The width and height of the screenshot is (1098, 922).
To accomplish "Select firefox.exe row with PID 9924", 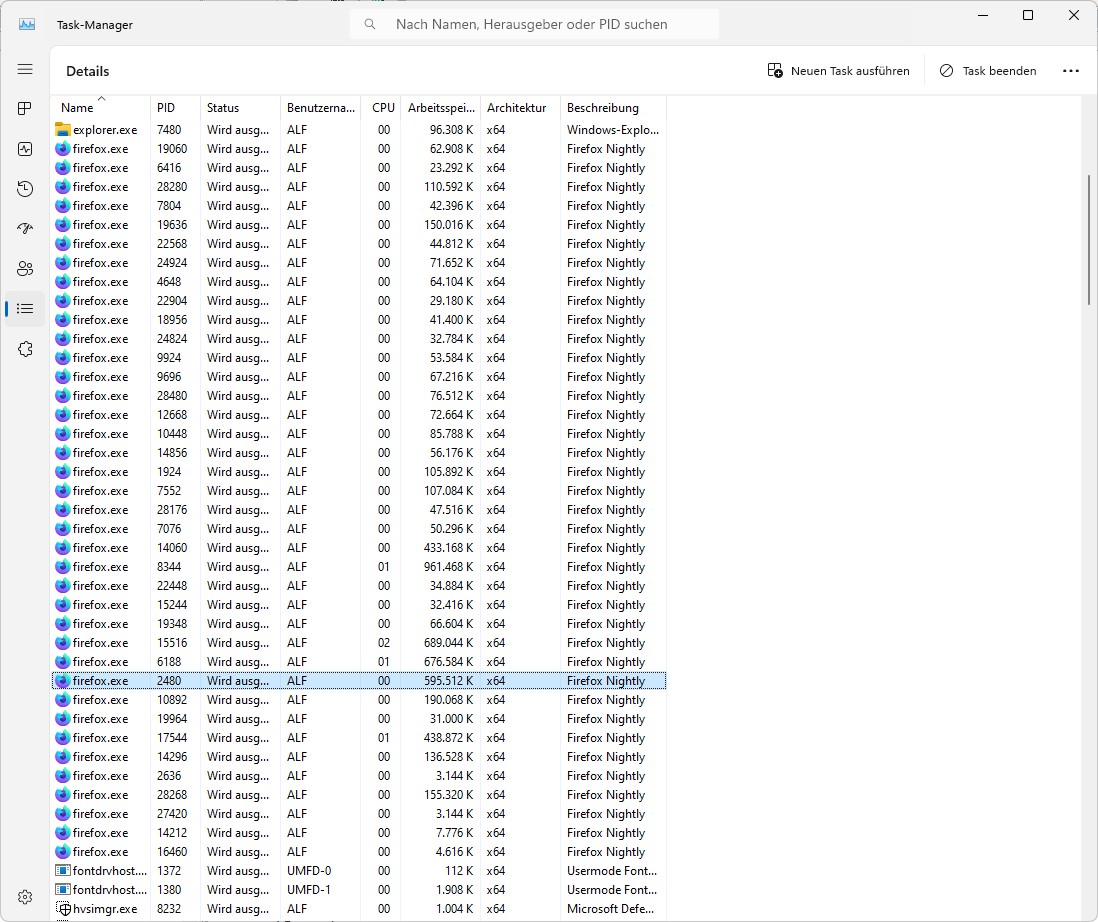I will coord(359,358).
